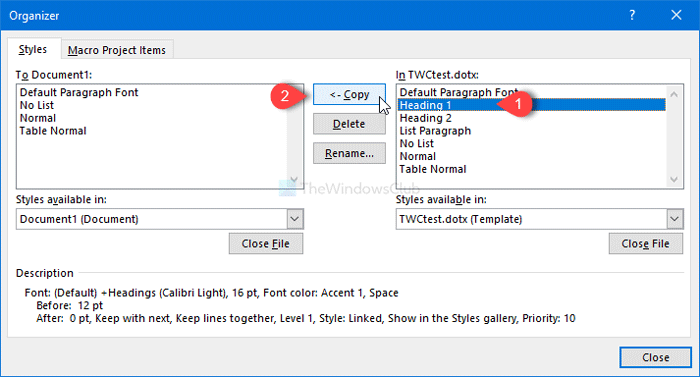Click scroll down arrow of Document1 list
Image resolution: width=700 pixels, height=377 pixels.
point(294,180)
